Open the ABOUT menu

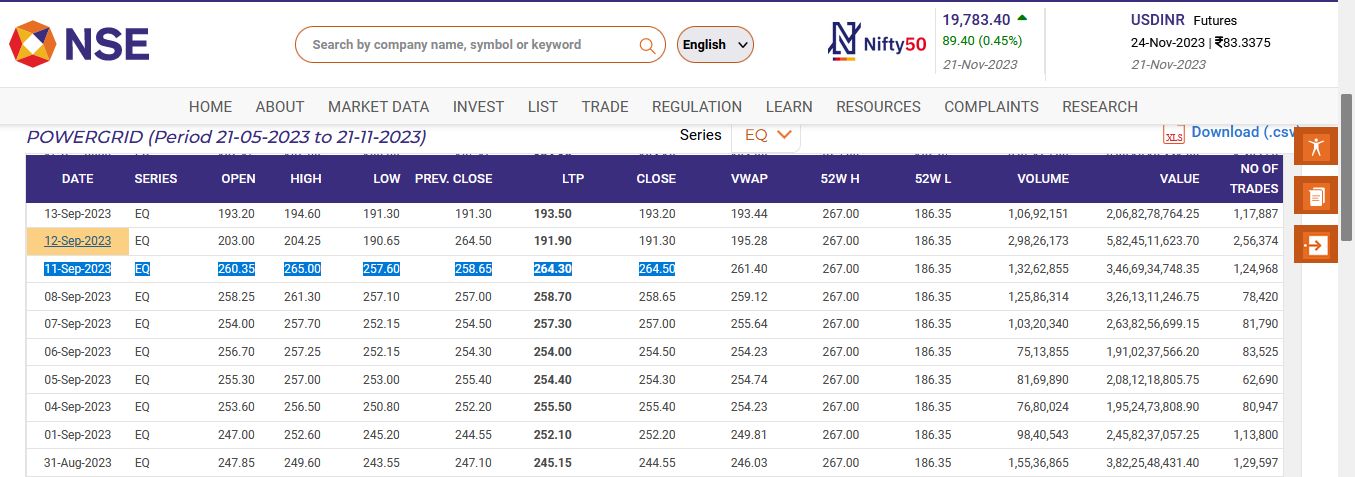point(280,106)
